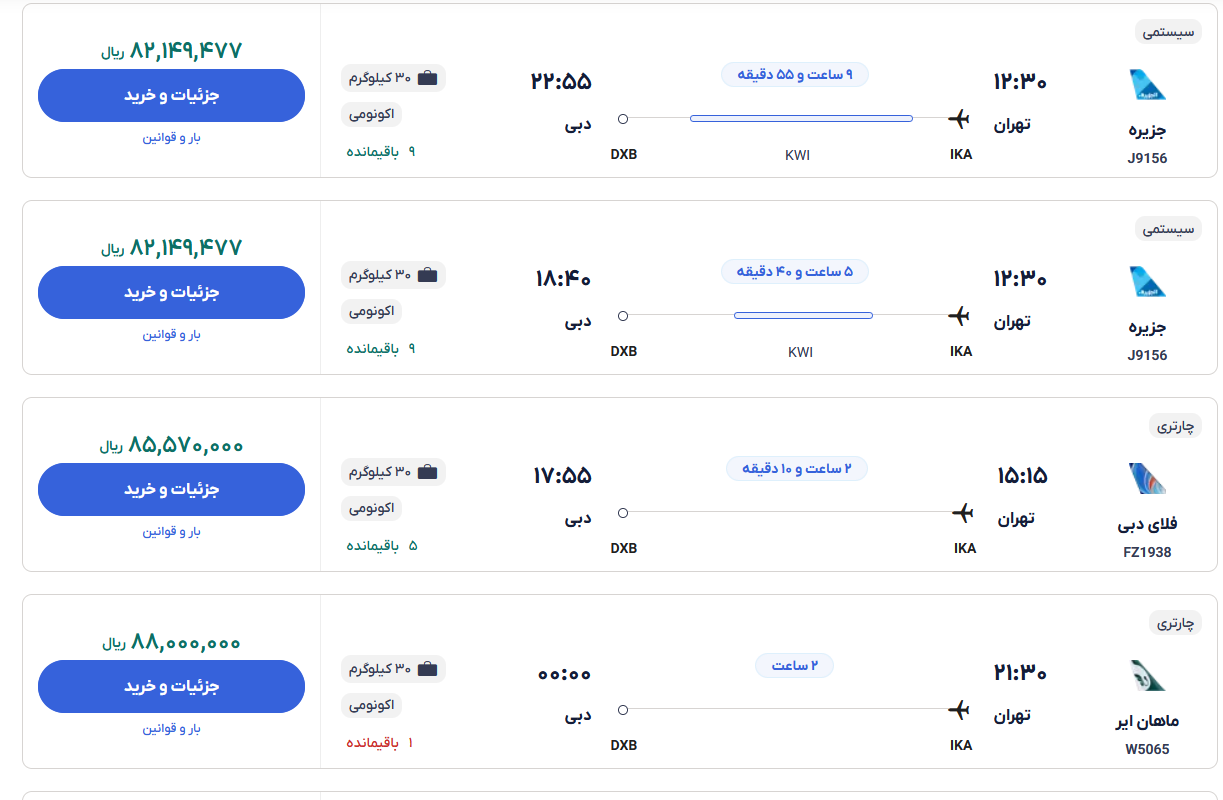
Task: Click the KWI layover bar on the first flight
Action: [801, 119]
